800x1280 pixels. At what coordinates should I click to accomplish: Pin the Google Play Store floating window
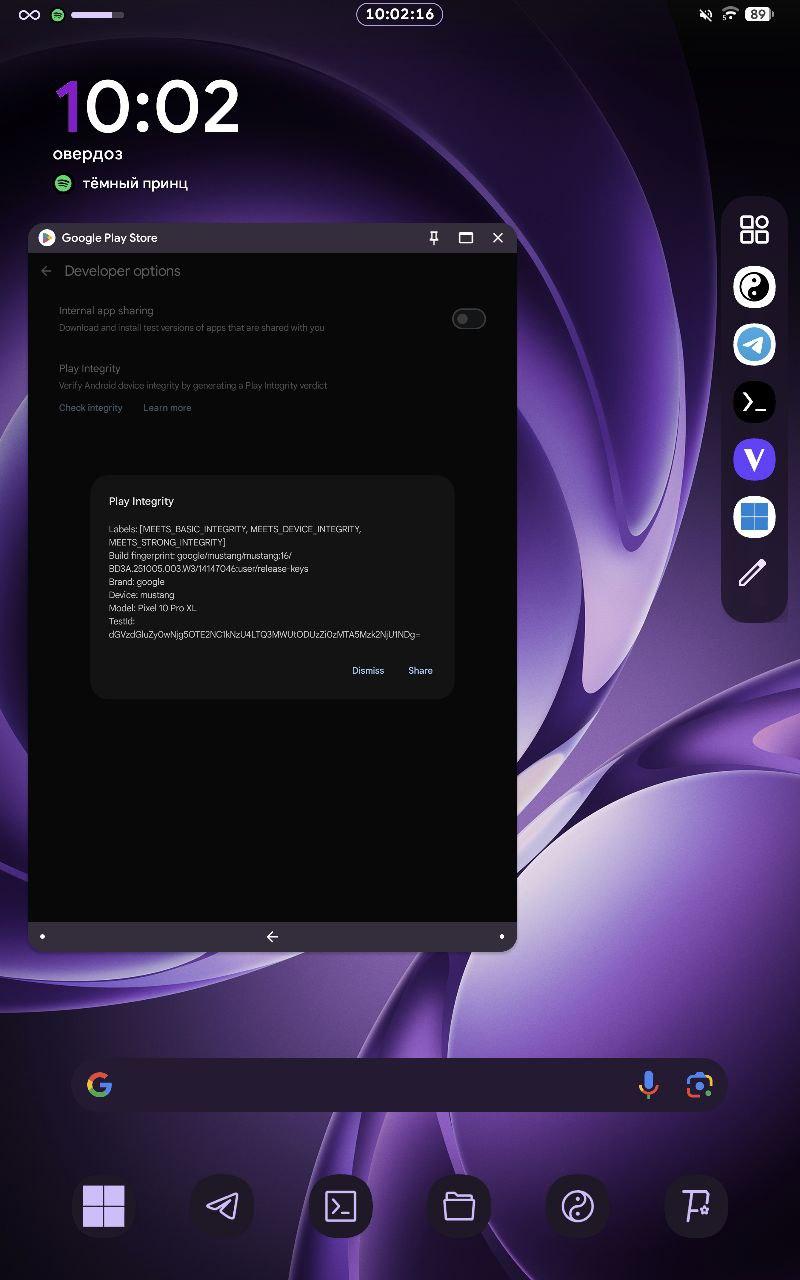click(434, 238)
